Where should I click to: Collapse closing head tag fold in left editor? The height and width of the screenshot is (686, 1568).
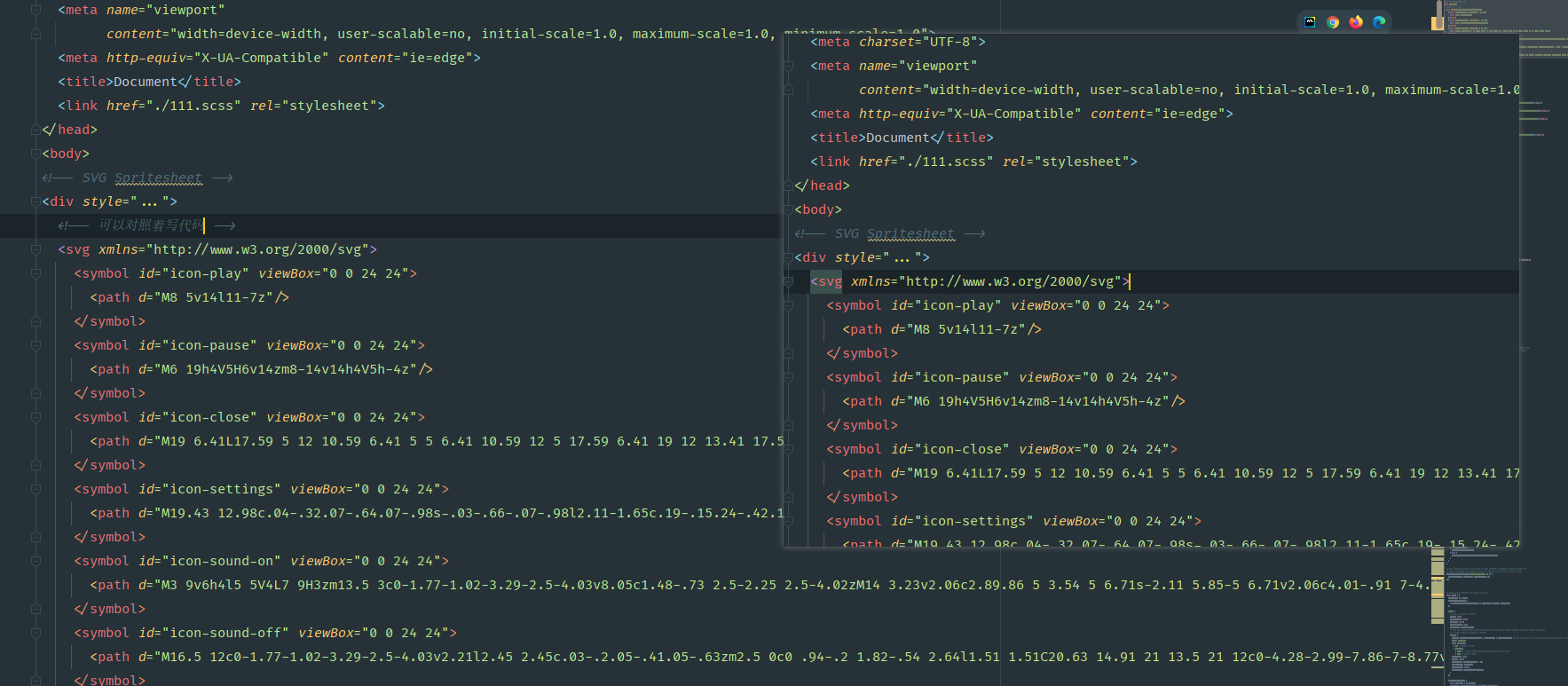(36, 130)
